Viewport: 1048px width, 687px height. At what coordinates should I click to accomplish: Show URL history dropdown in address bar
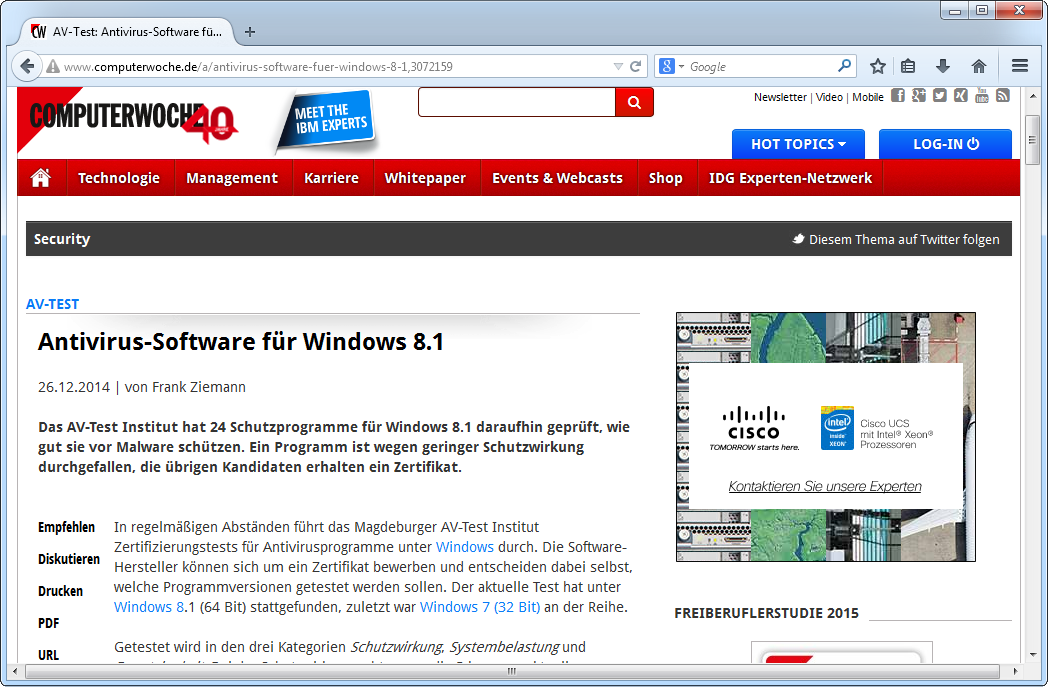pos(618,66)
